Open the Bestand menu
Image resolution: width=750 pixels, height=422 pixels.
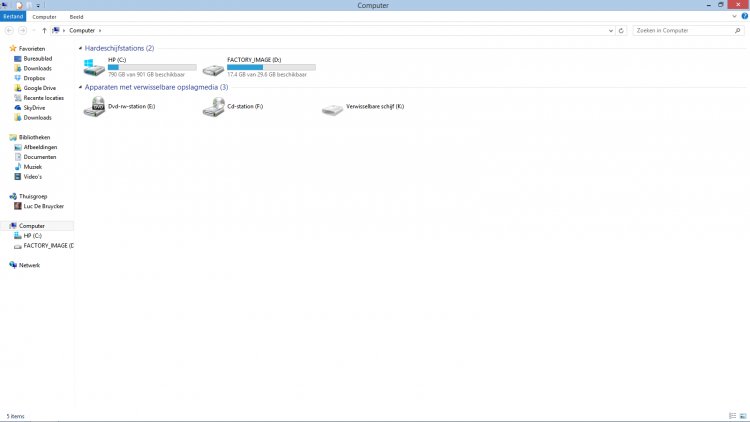[13, 16]
